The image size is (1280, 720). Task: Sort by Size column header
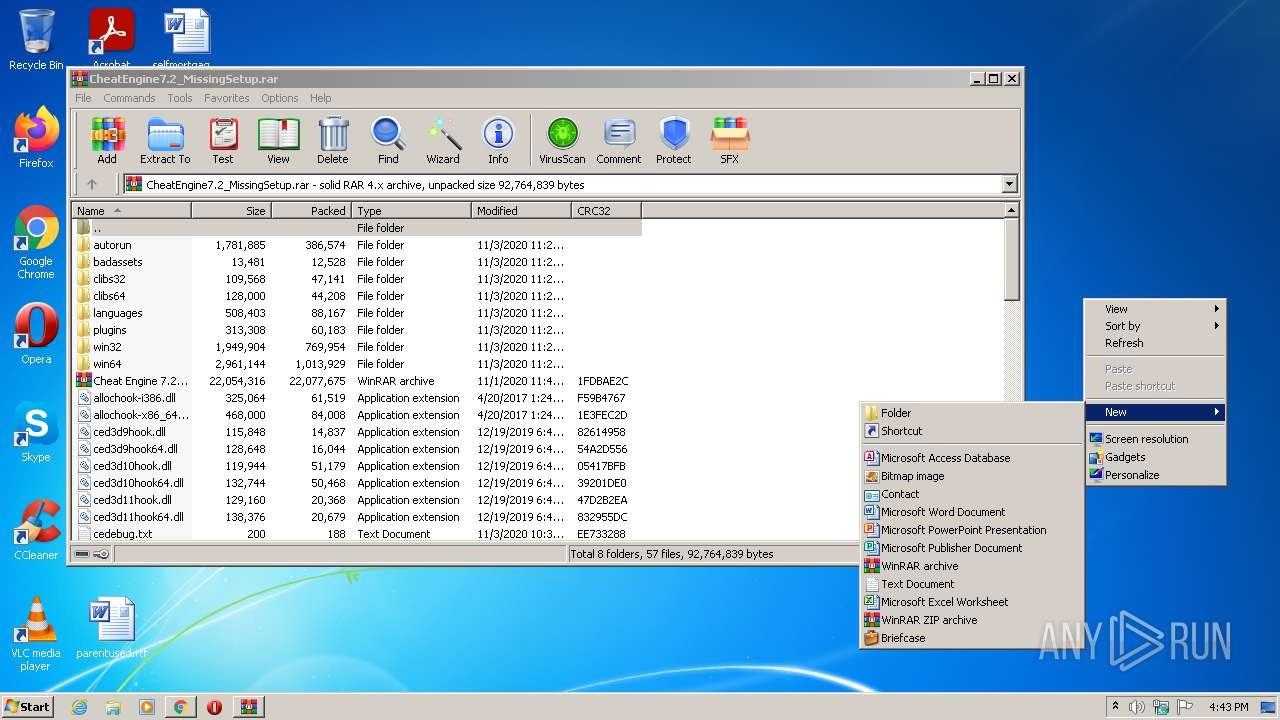tap(231, 211)
